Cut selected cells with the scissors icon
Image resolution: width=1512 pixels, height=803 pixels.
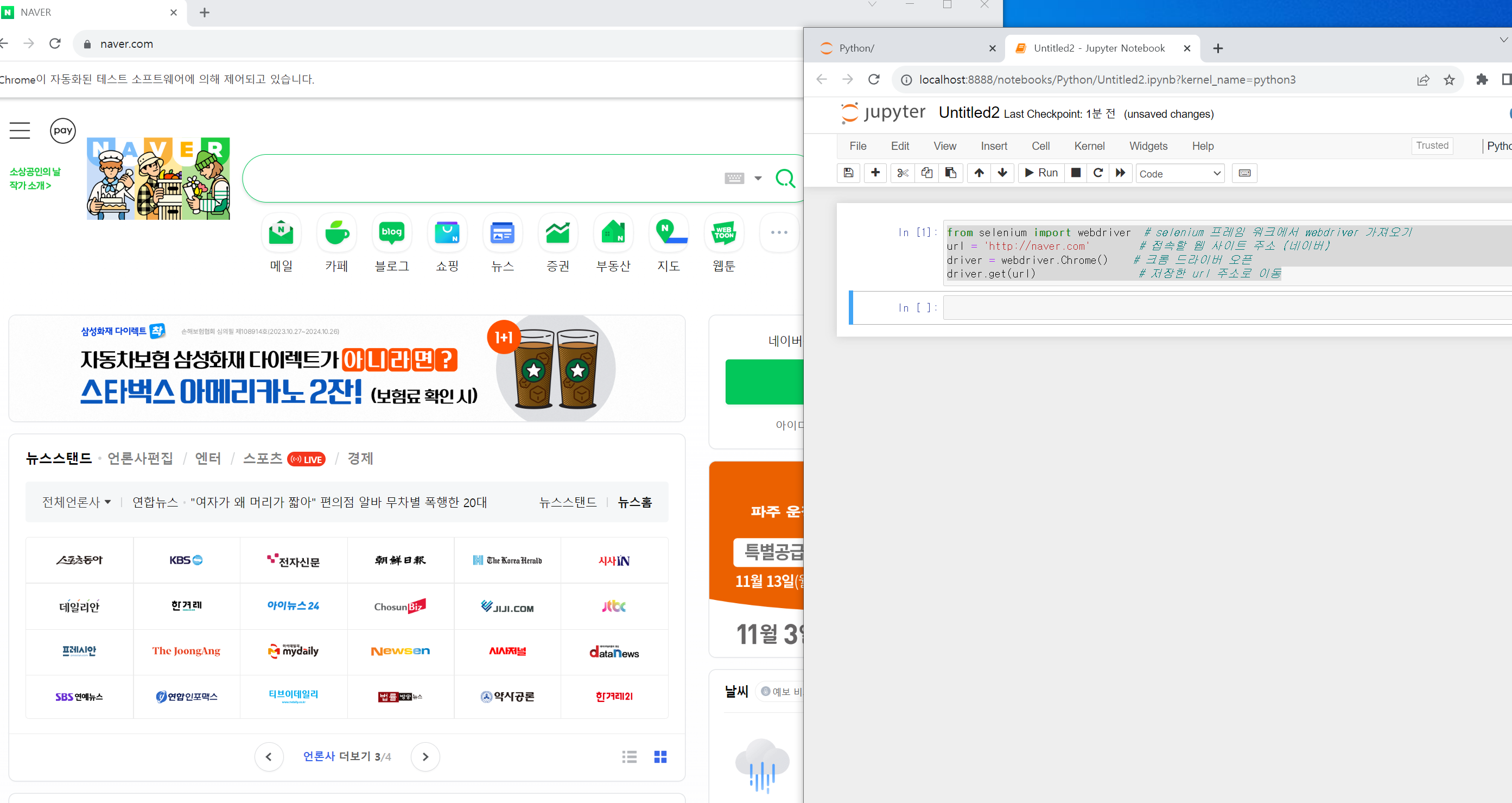[x=902, y=173]
